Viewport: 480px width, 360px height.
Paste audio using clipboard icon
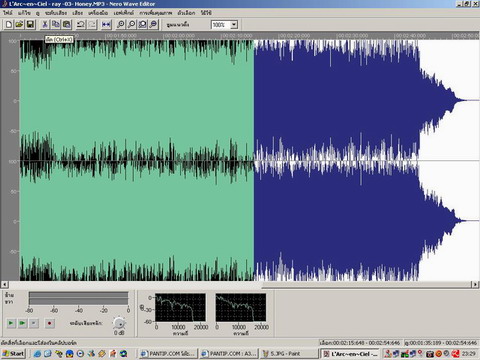pyautogui.click(x=67, y=24)
